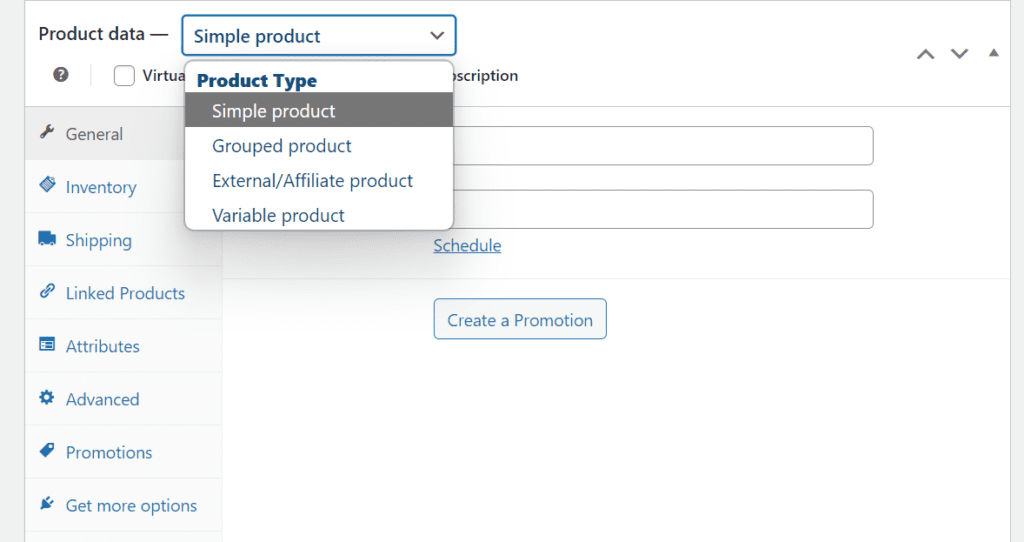Click the wrench icon beside General
This screenshot has width=1024, height=542.
[x=47, y=132]
